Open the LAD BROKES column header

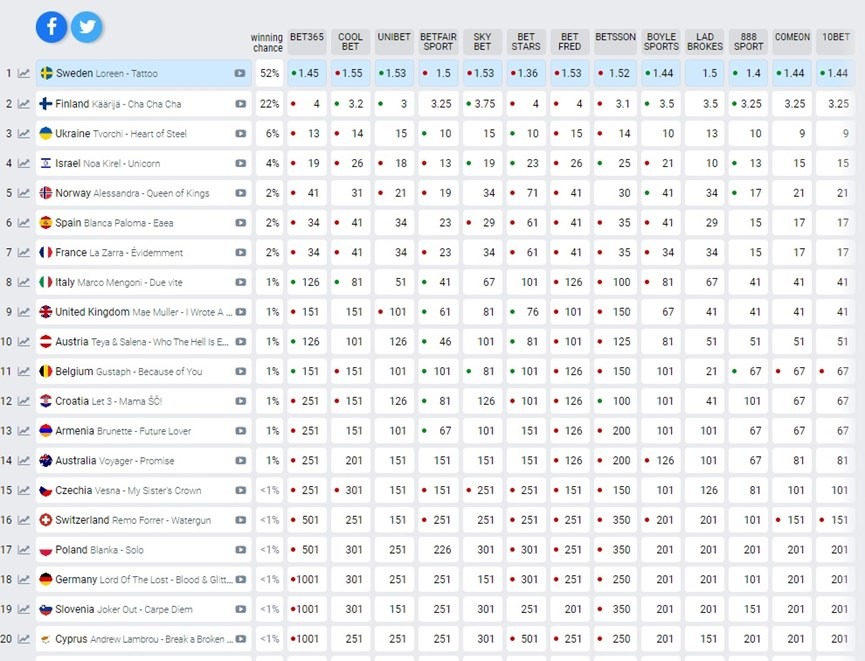[704, 41]
